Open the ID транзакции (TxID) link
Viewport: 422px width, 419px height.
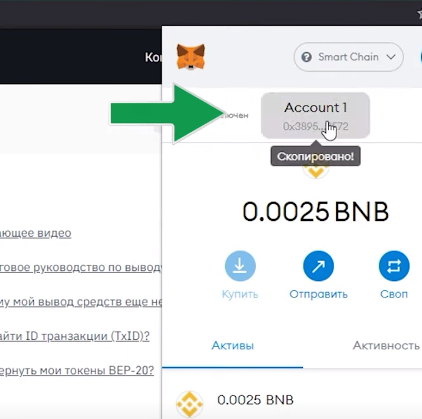coord(75,336)
